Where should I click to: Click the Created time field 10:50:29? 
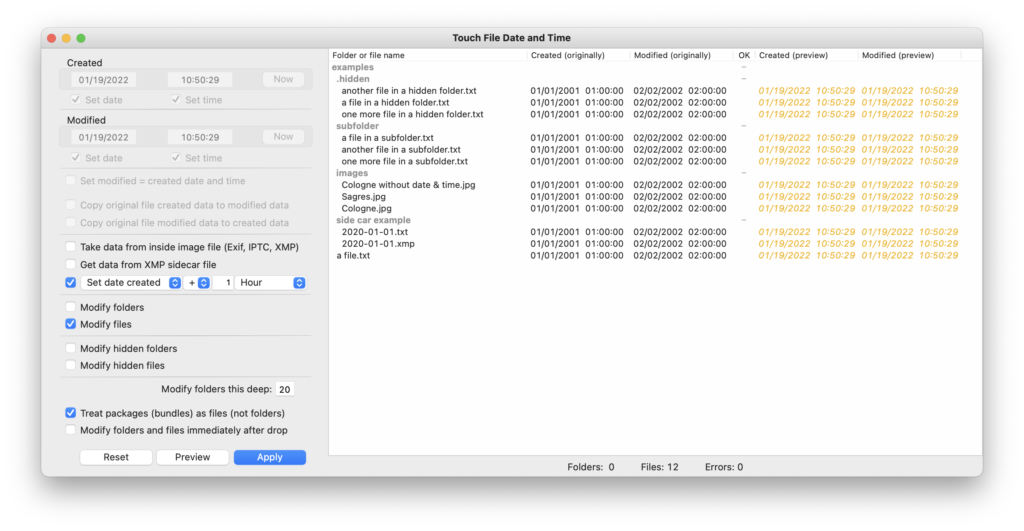click(200, 80)
